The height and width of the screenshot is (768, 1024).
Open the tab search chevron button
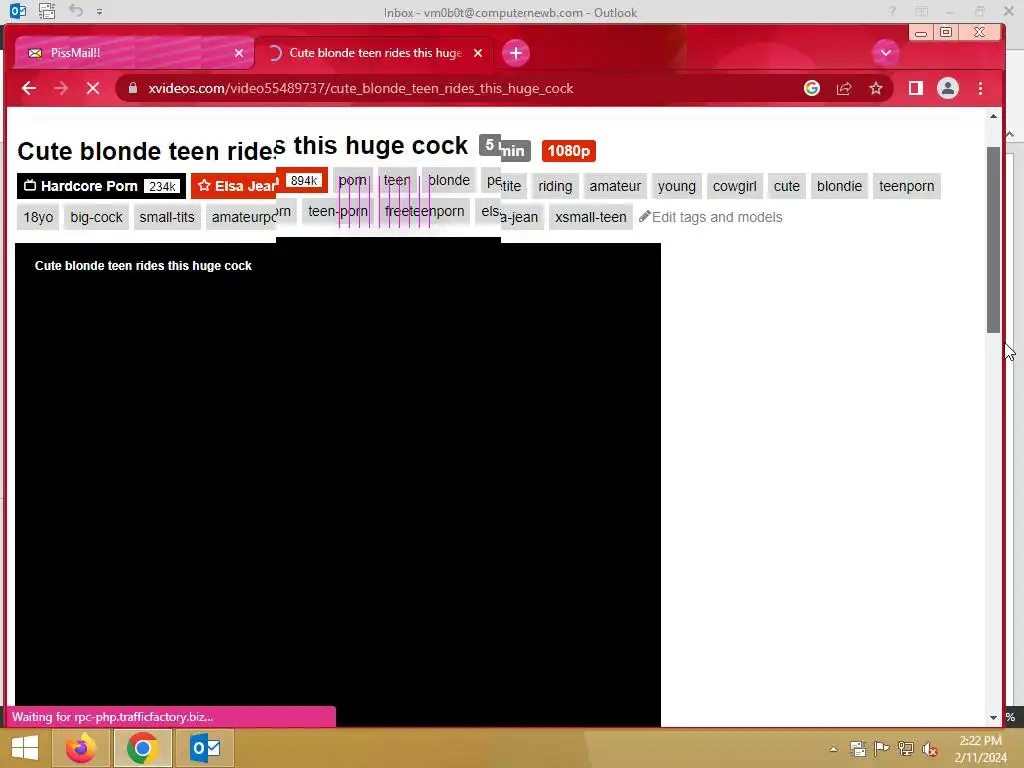point(886,53)
